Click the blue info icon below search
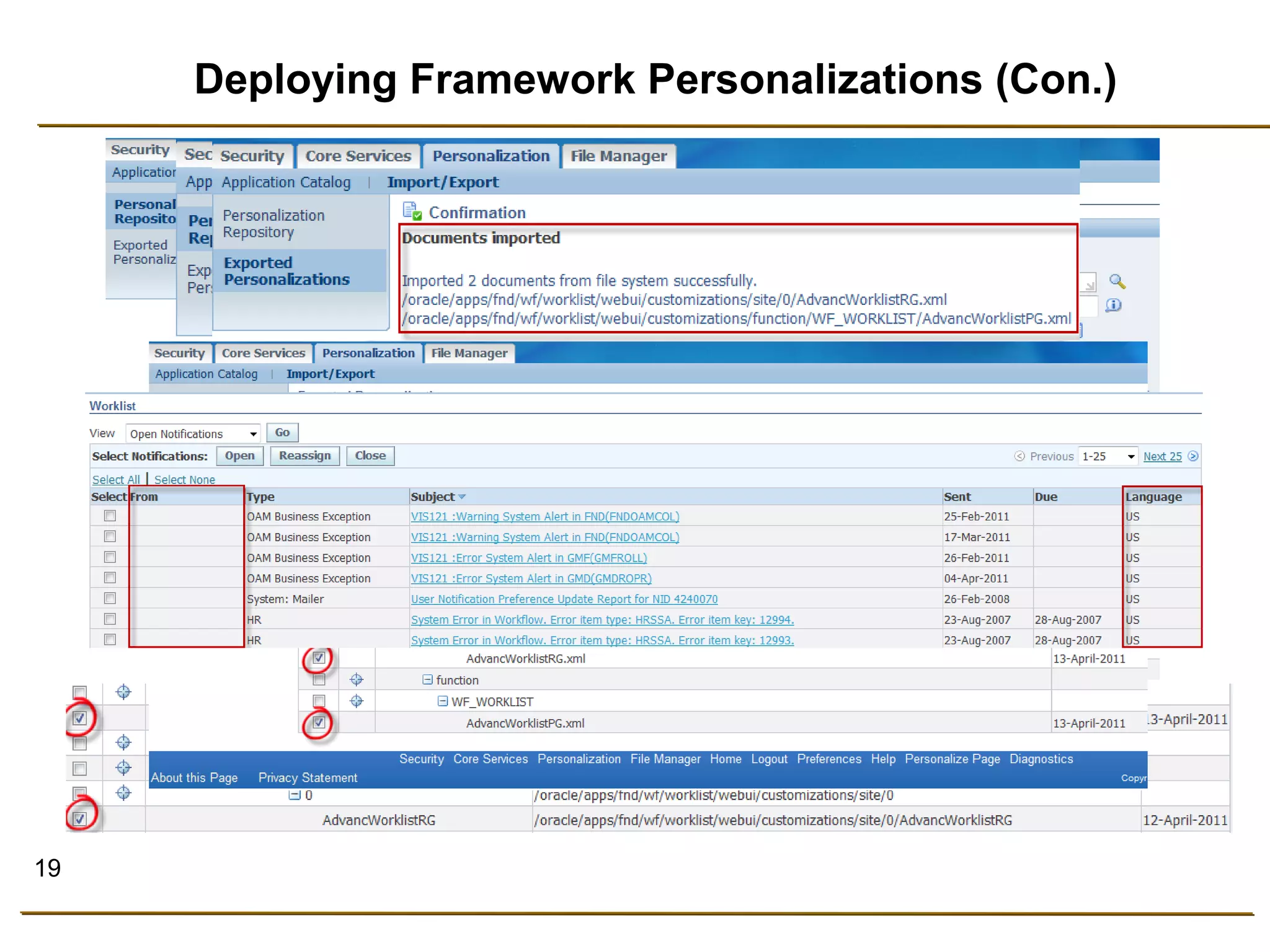 point(1114,305)
